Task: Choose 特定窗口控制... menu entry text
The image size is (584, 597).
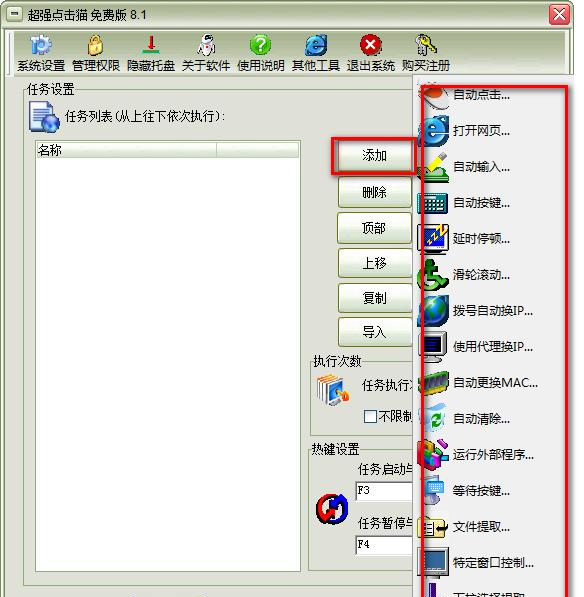Action: coord(493,563)
